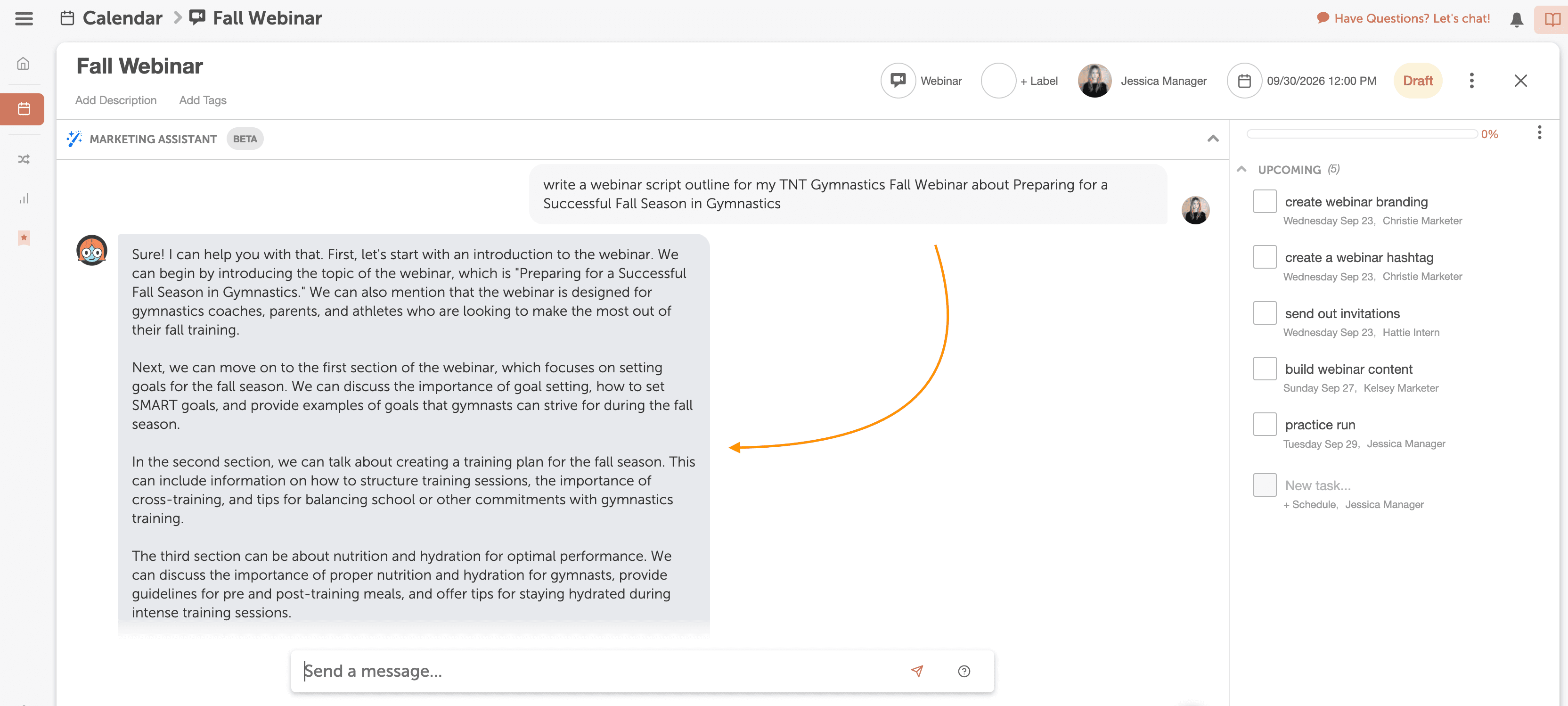1568x706 pixels.
Task: Open the Draft status dropdown
Action: click(x=1417, y=80)
